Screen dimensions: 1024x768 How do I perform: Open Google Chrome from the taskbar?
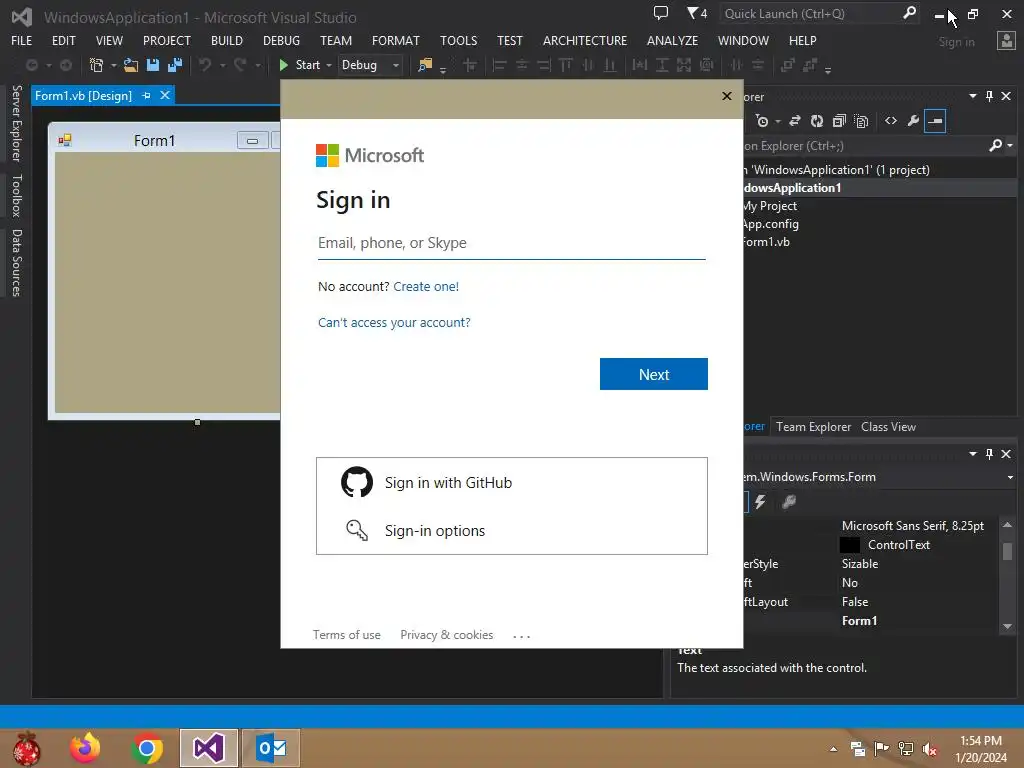[x=147, y=748]
